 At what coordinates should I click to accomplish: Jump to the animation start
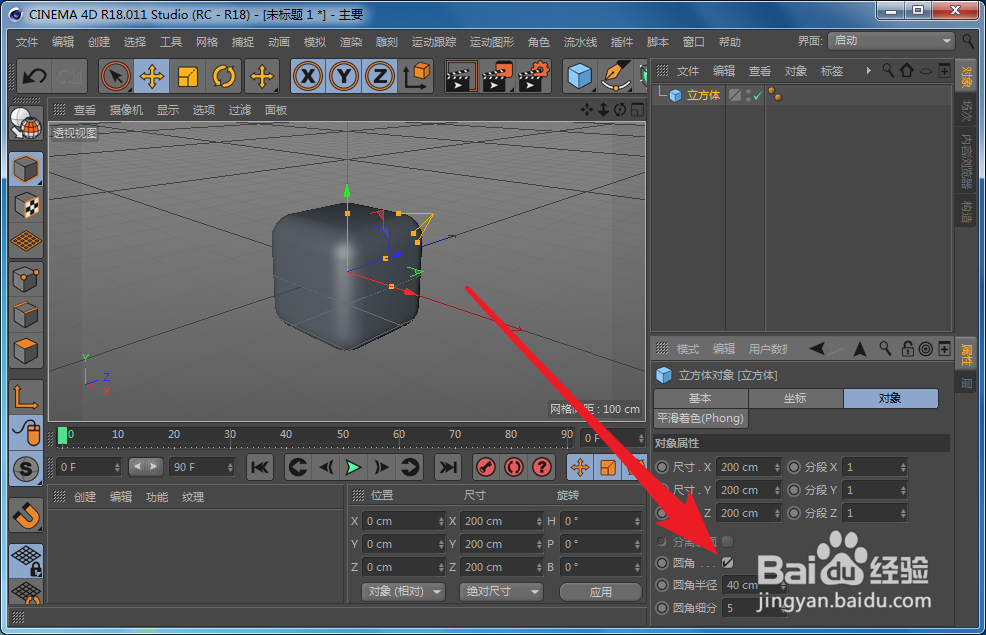coord(260,467)
